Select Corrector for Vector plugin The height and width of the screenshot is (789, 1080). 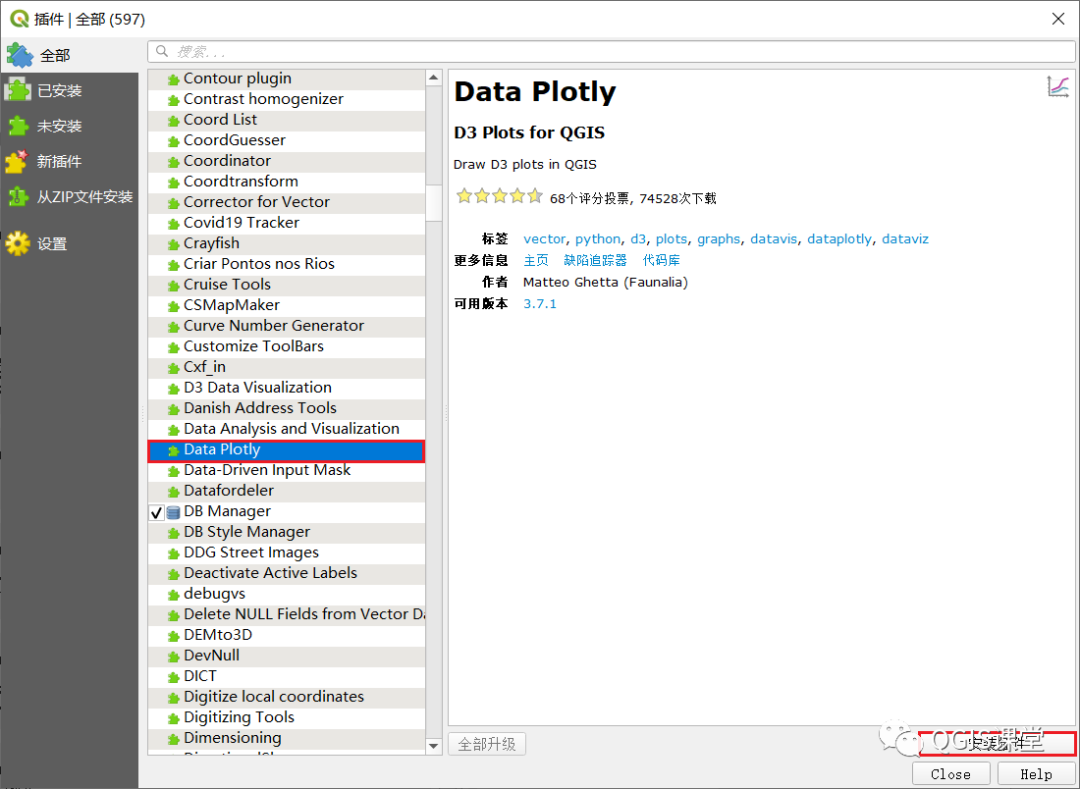tap(287, 202)
